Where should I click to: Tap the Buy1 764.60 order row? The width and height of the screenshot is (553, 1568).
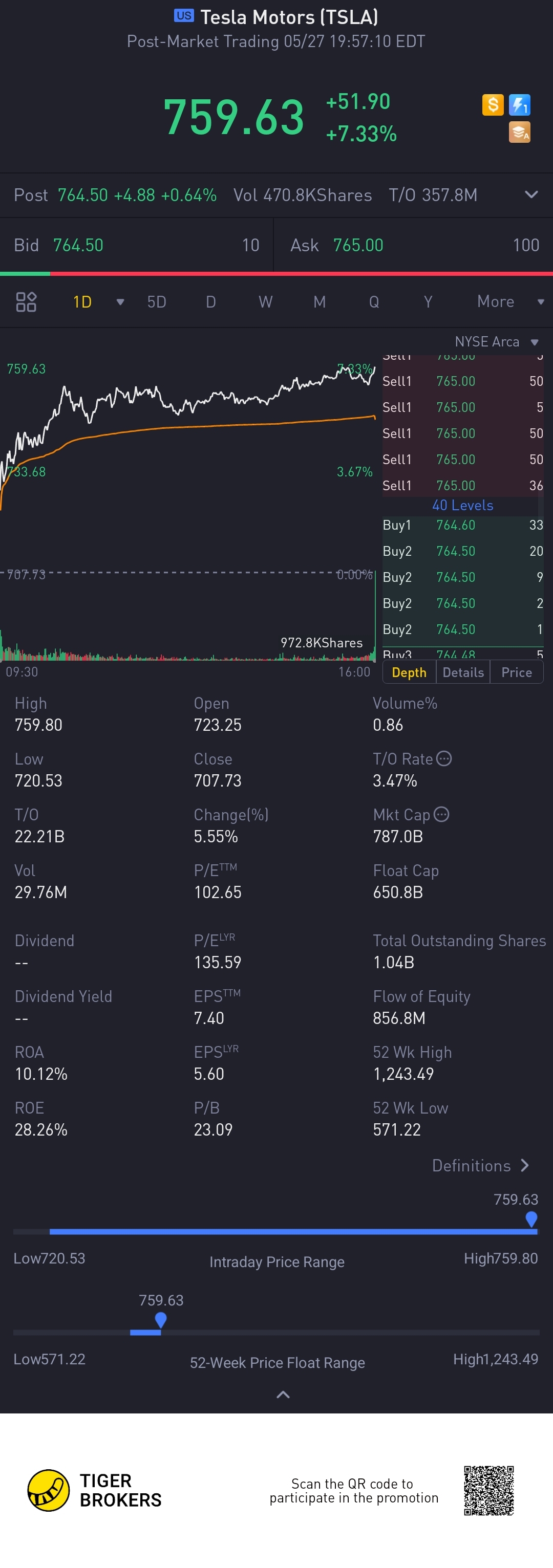click(x=462, y=525)
